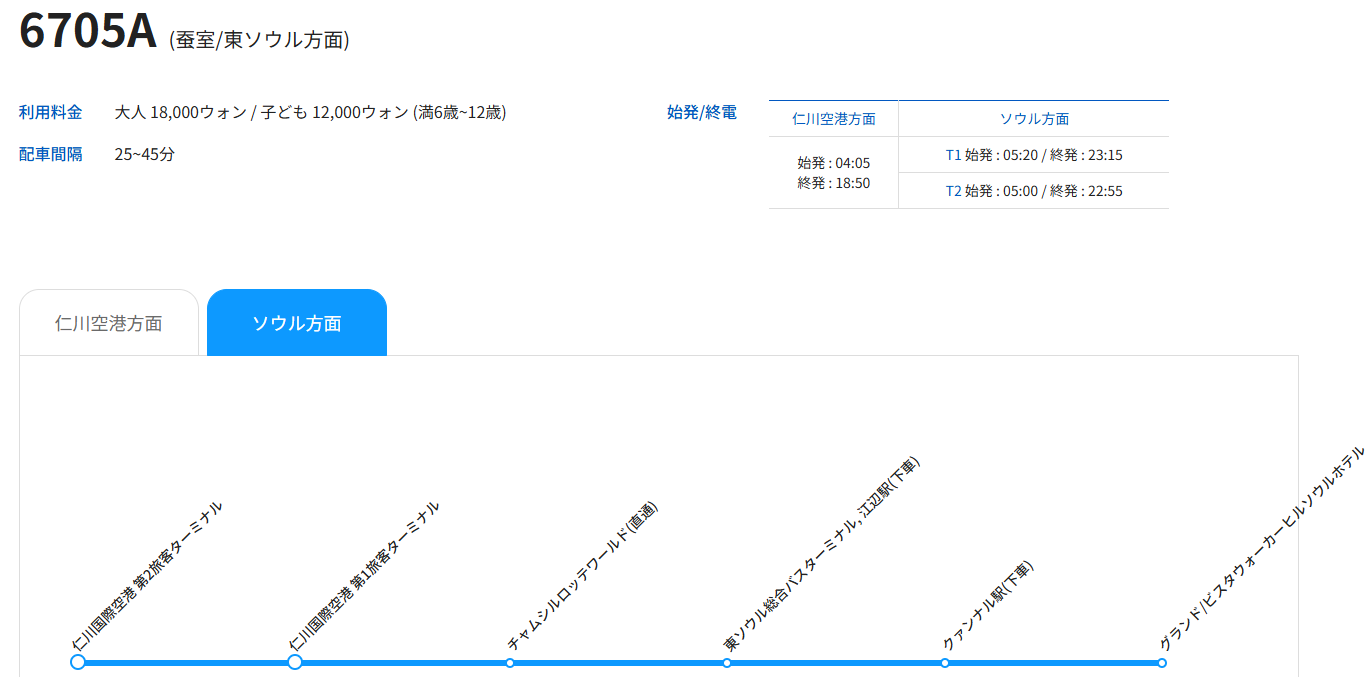Click the 東ソウル総合バスターミナル stop circle
This screenshot has height=677, width=1372.
727,663
